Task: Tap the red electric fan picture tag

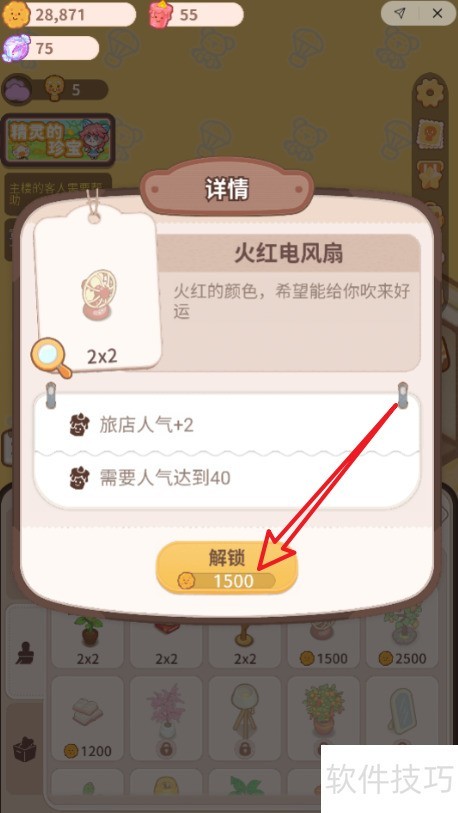Action: [98, 290]
